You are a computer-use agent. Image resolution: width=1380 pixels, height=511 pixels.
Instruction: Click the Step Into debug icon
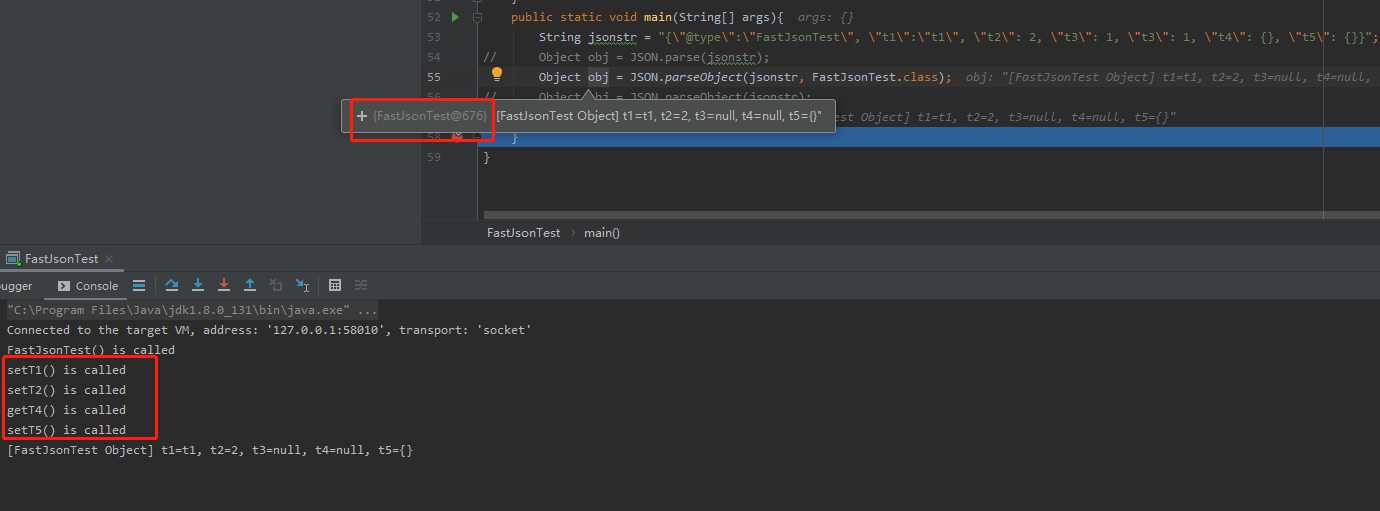click(x=198, y=285)
